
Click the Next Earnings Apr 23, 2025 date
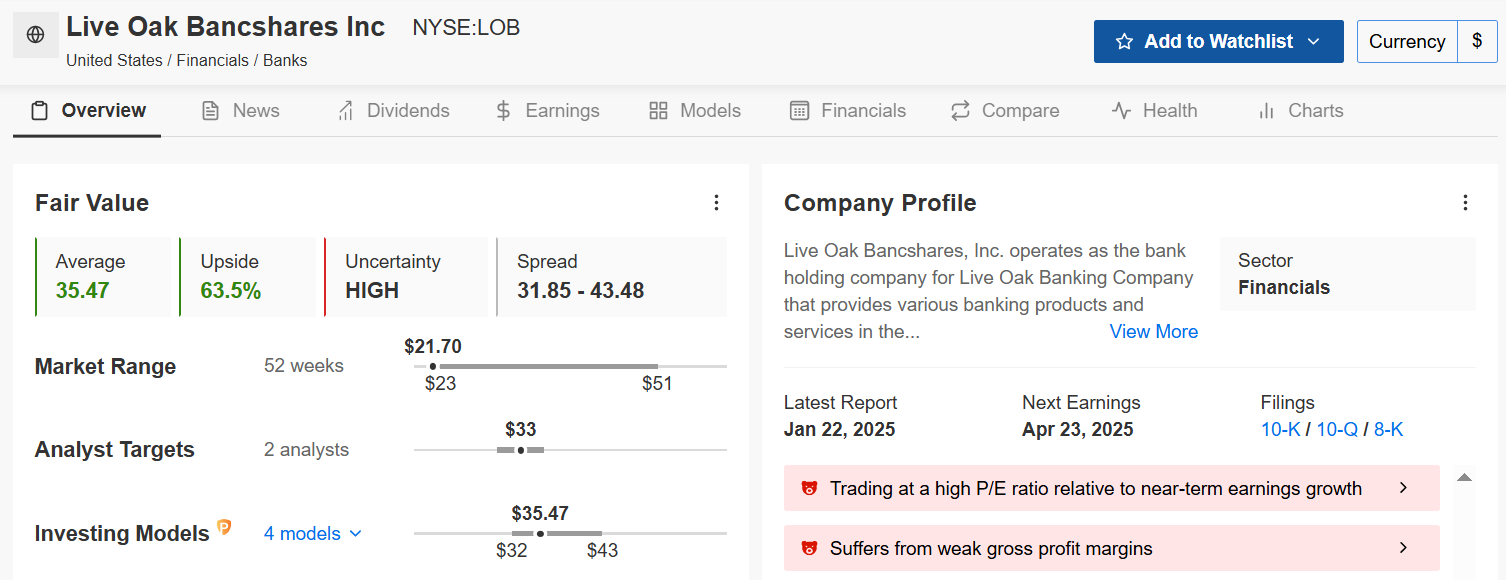coord(1078,430)
